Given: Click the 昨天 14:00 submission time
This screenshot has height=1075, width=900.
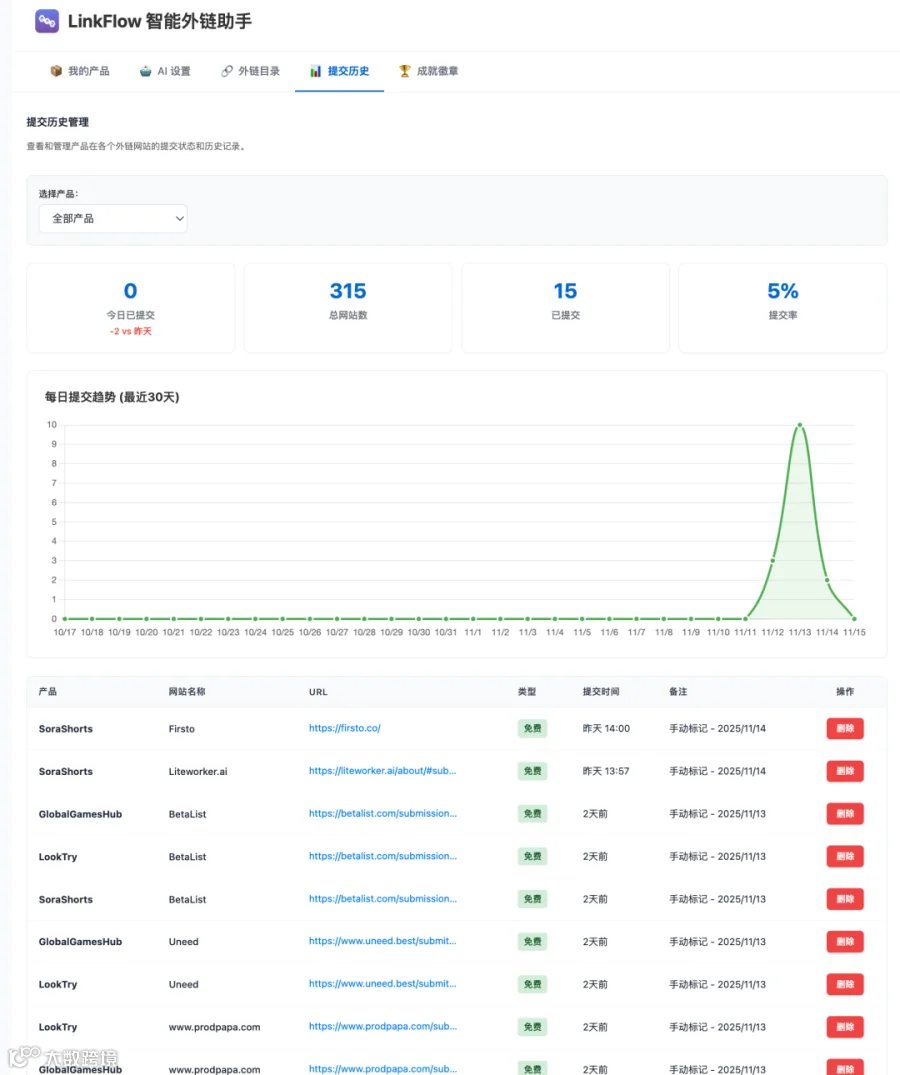Looking at the screenshot, I should tap(606, 728).
